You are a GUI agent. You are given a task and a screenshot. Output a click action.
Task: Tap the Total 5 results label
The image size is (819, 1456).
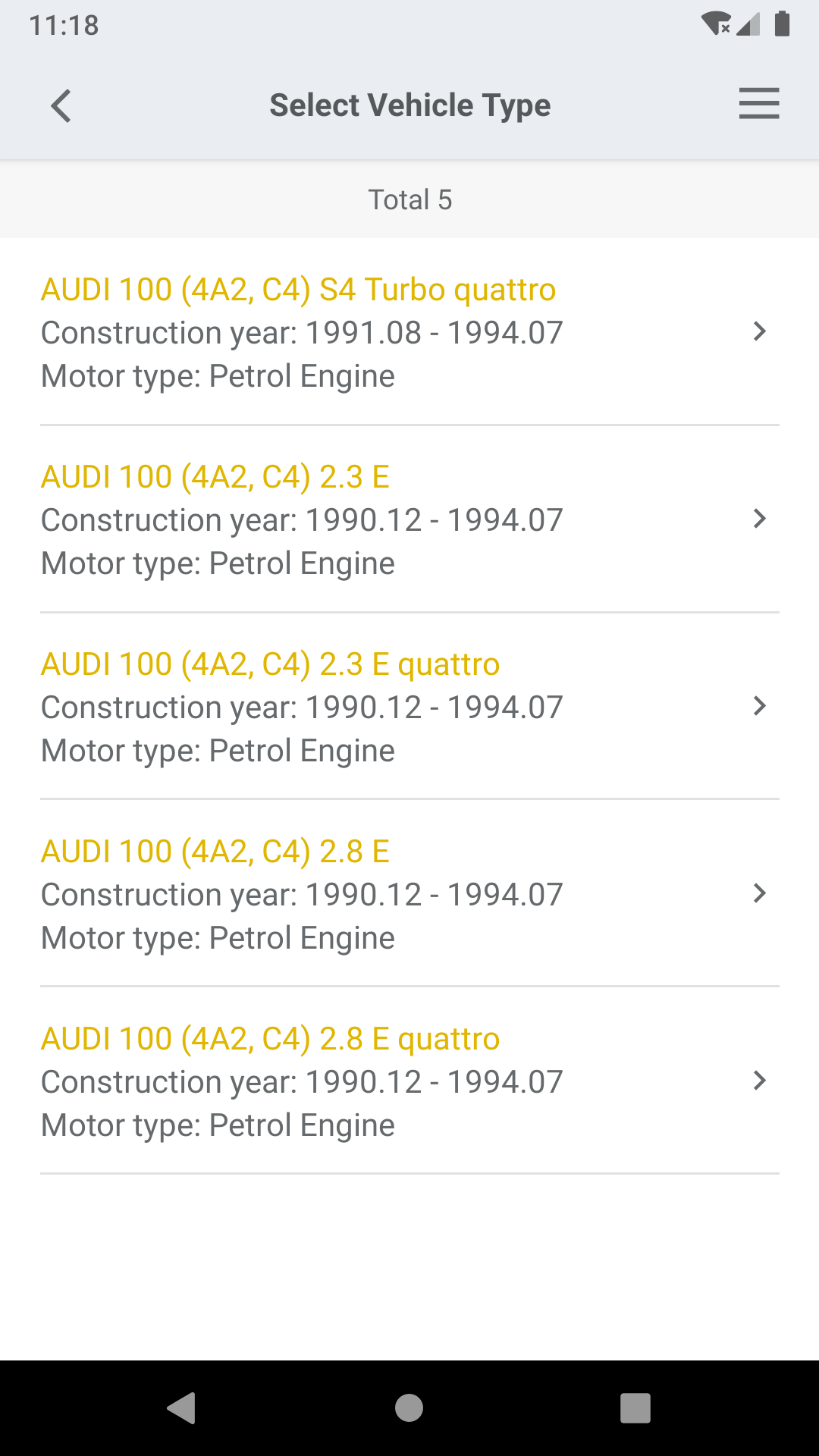click(x=410, y=200)
